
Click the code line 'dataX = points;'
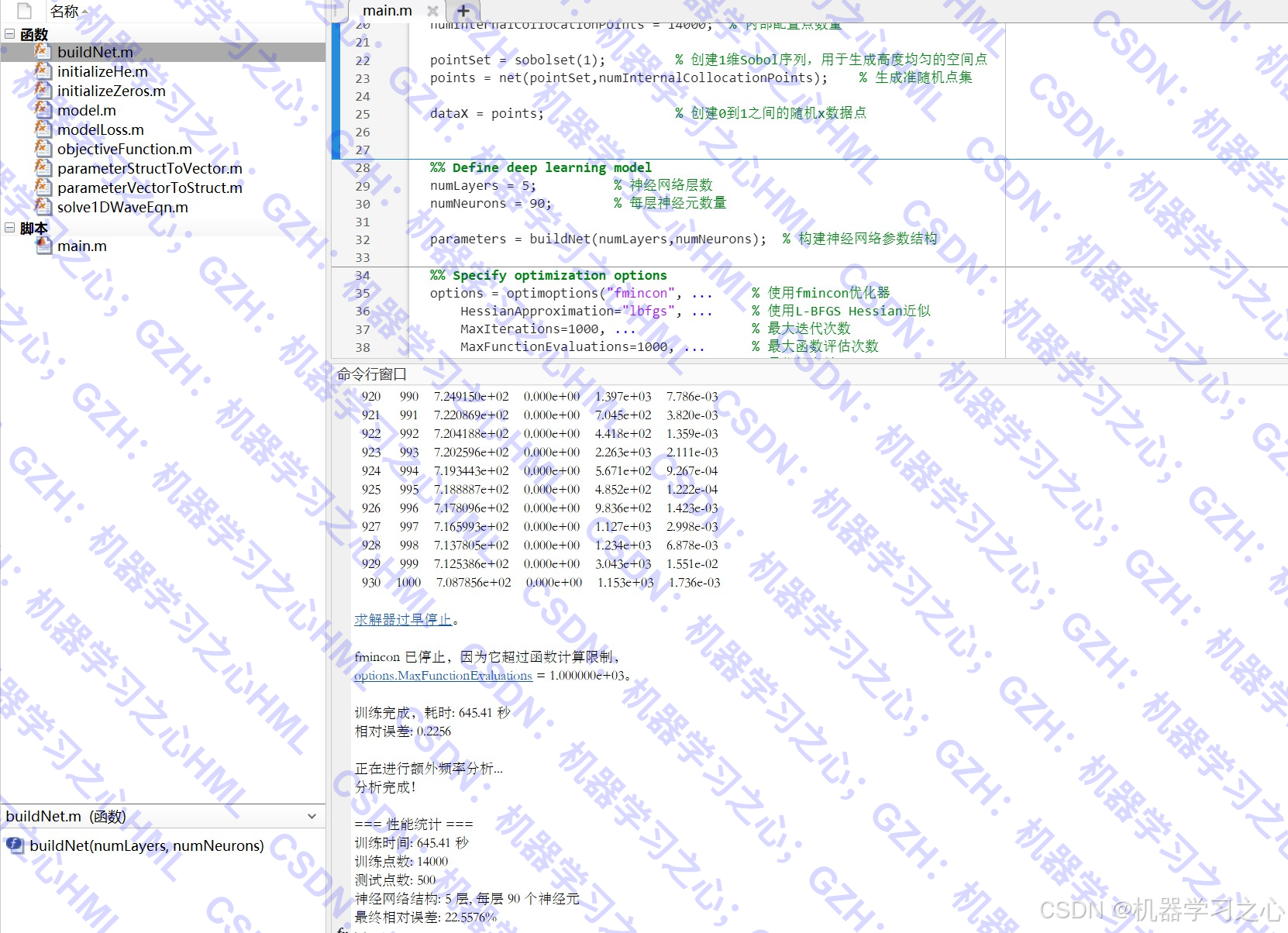[x=487, y=113]
